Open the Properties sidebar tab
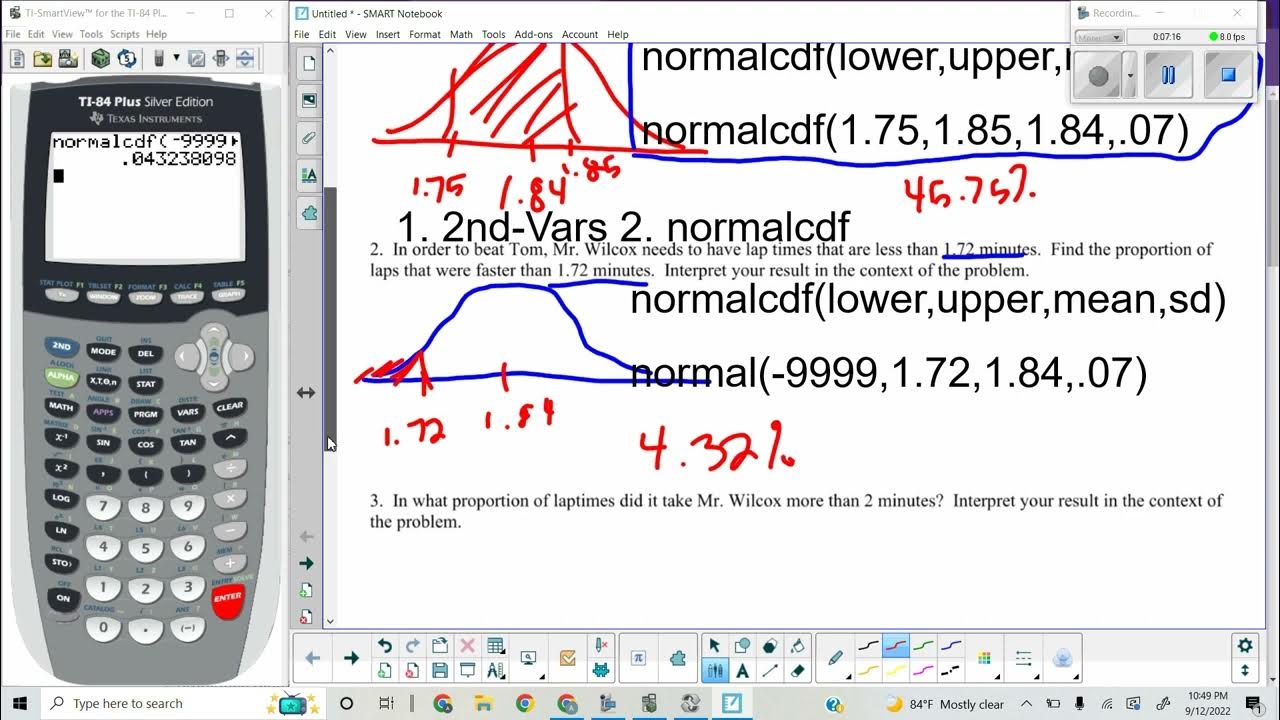 [308, 175]
